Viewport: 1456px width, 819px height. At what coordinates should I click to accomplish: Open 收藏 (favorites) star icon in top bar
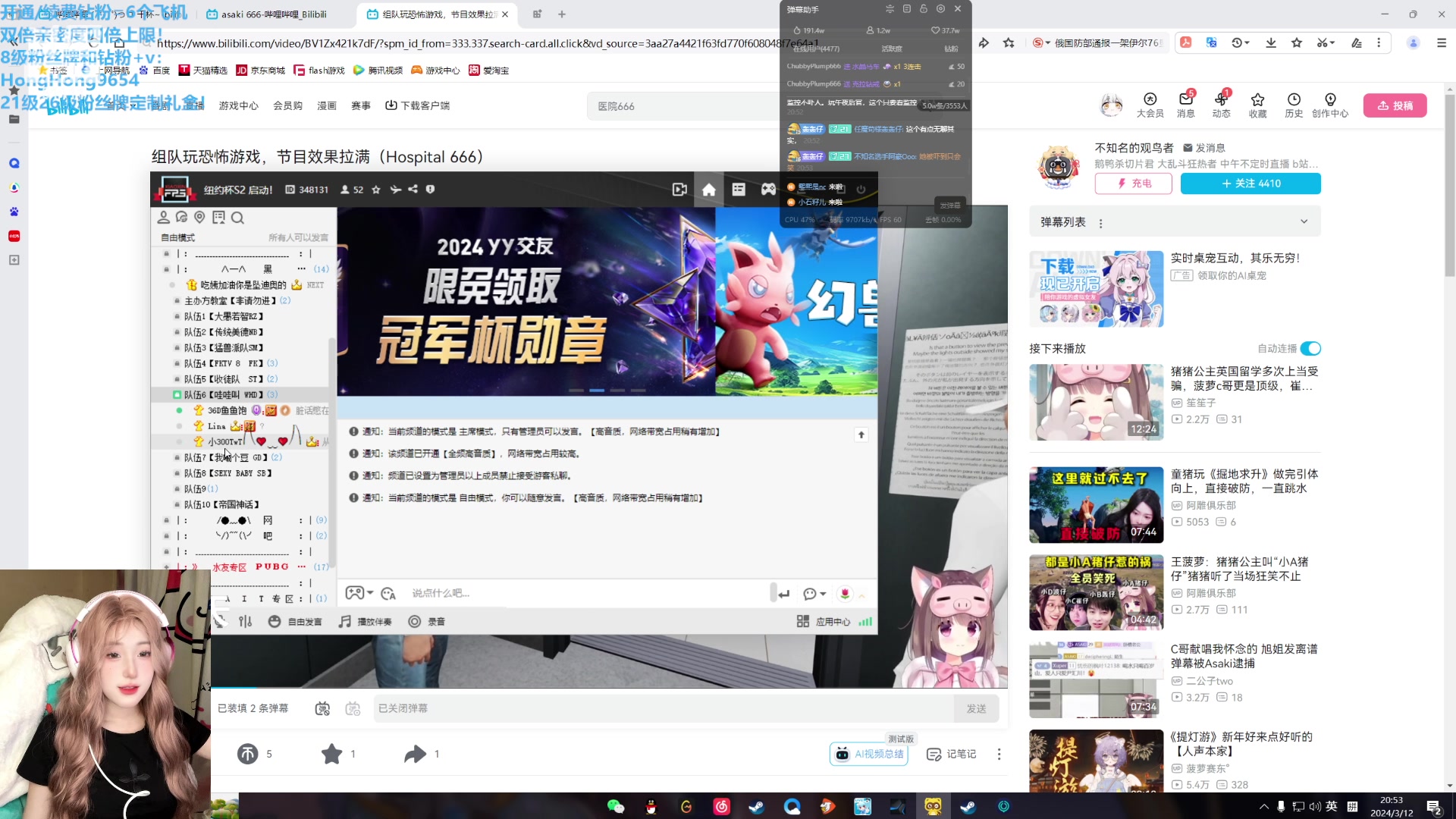click(x=1257, y=104)
